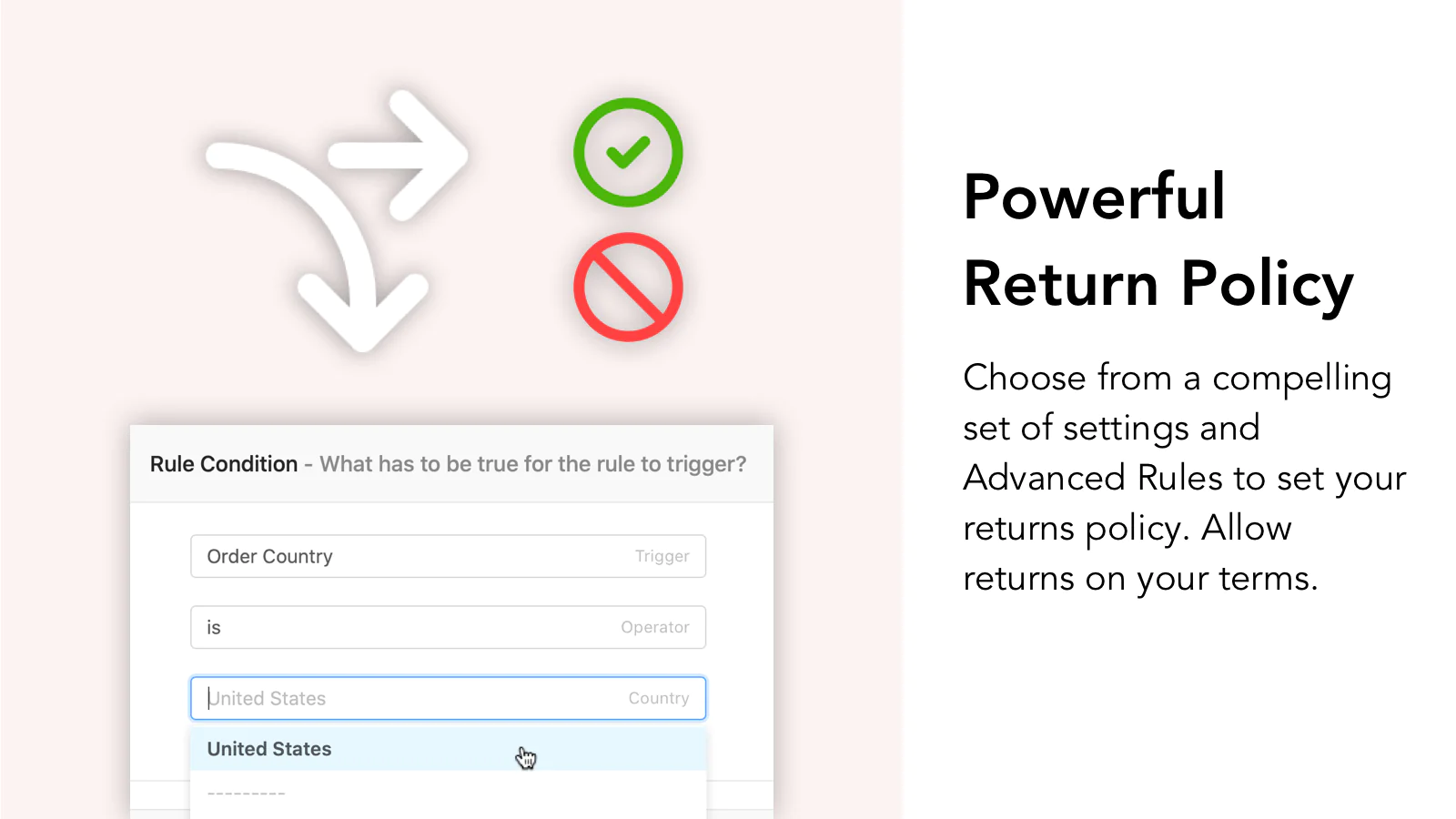1456x819 pixels.
Task: Click the "Return Policy" heading line
Action: tap(1158, 284)
